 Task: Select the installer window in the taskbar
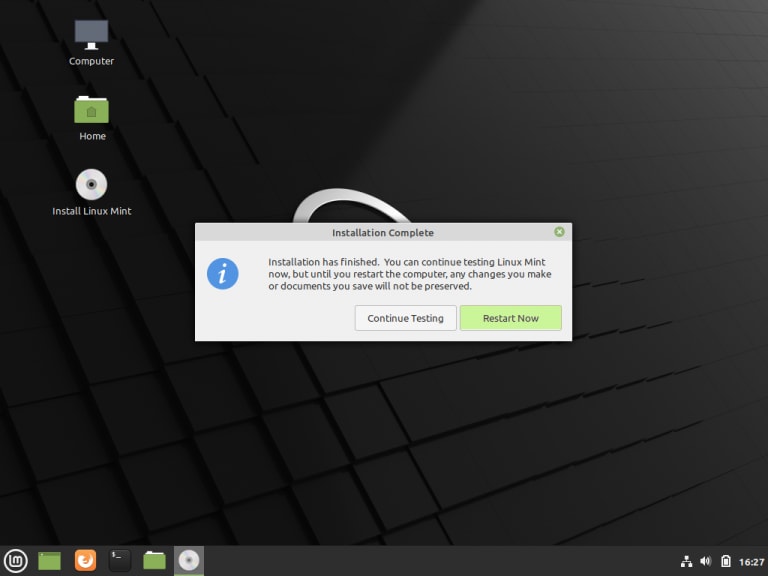click(189, 560)
